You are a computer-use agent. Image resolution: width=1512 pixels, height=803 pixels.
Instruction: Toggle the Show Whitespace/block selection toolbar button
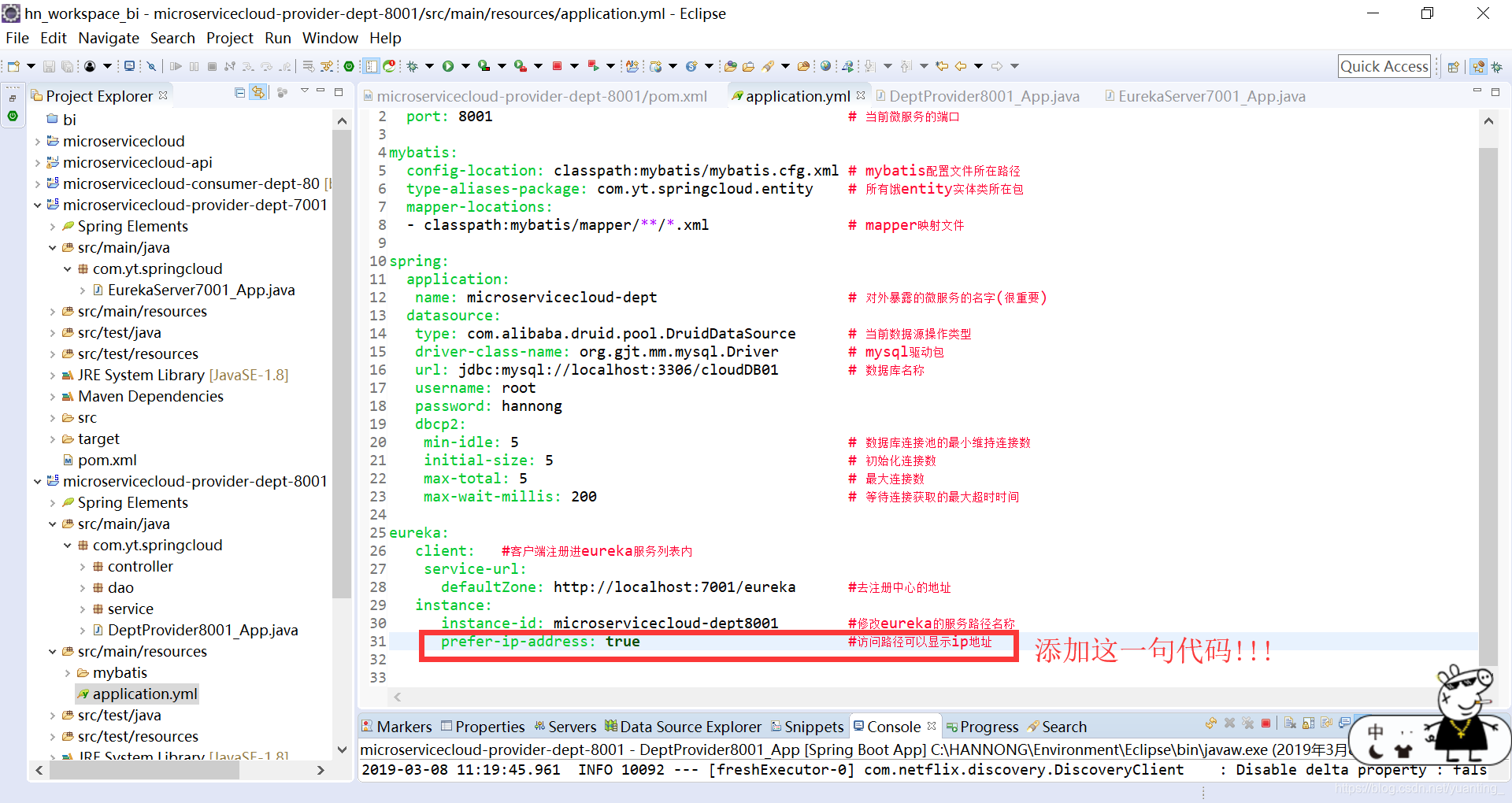click(x=371, y=66)
